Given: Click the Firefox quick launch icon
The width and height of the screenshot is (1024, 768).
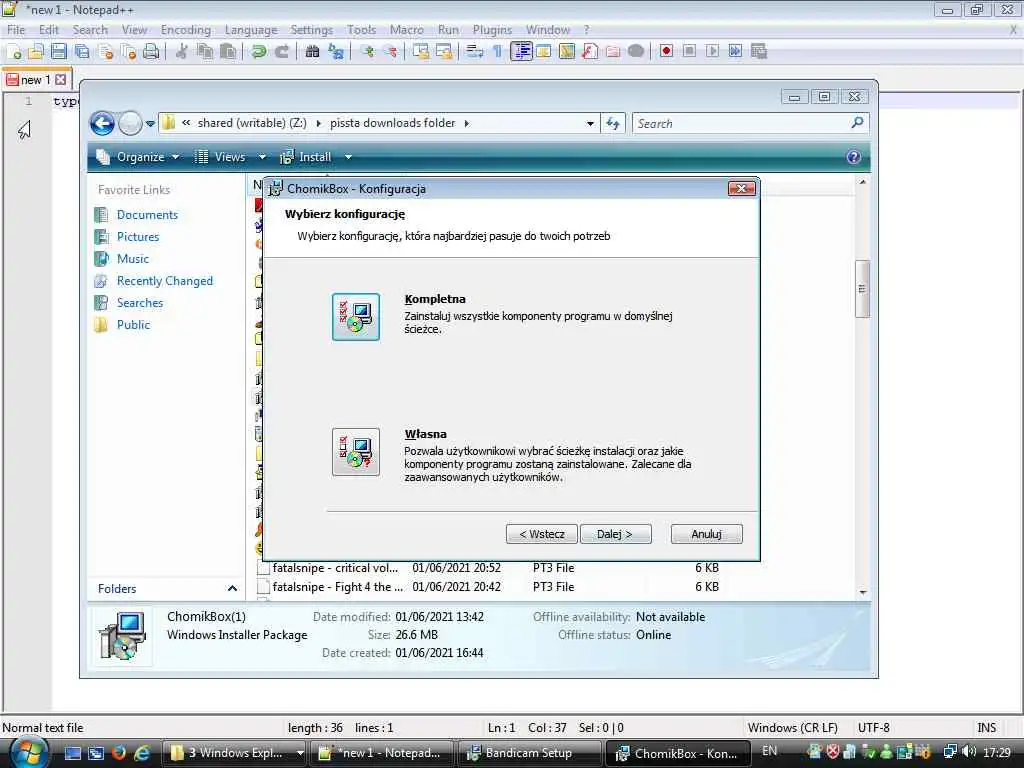Looking at the screenshot, I should [118, 753].
